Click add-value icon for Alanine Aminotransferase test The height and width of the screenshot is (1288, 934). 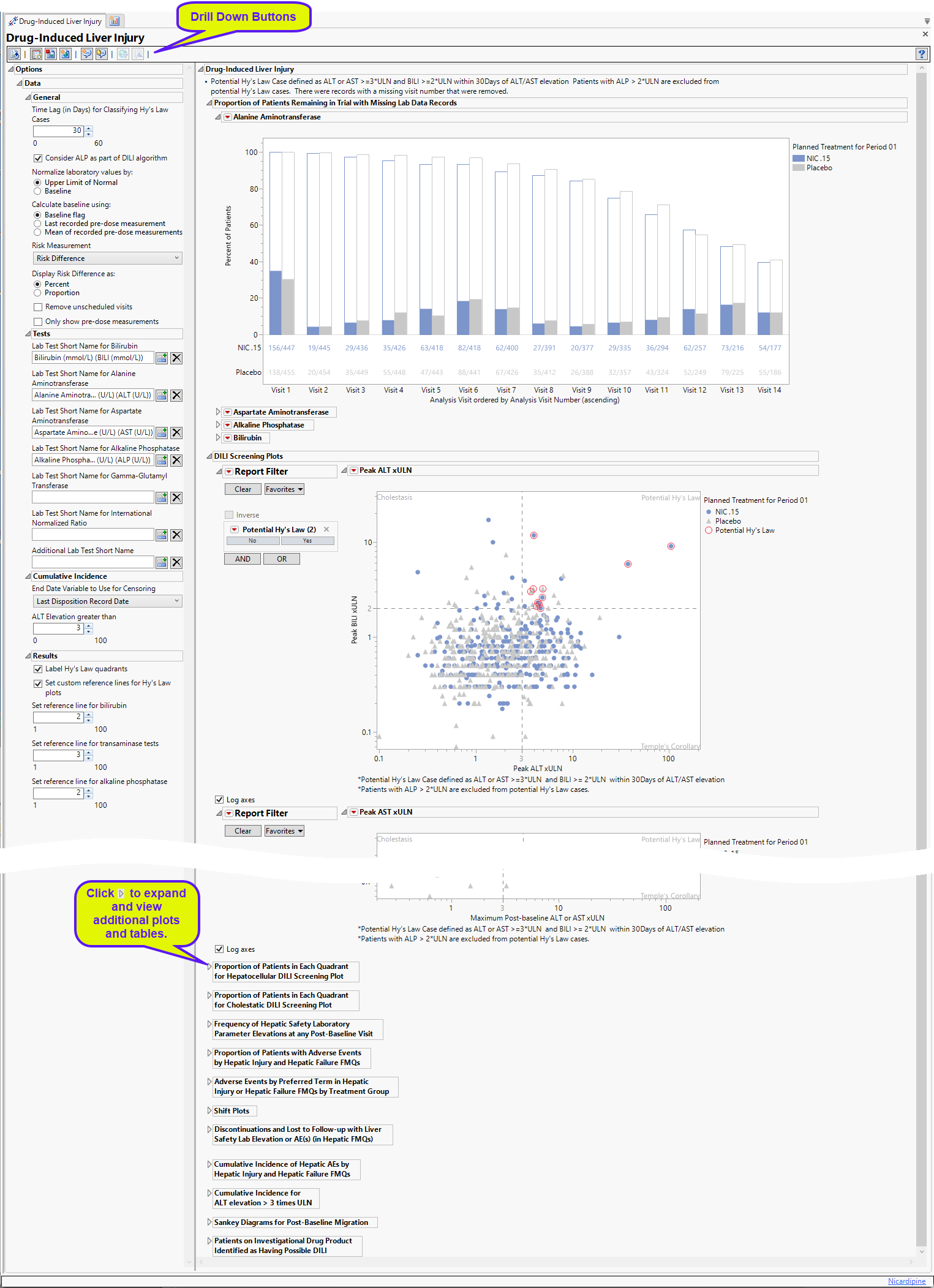162,396
